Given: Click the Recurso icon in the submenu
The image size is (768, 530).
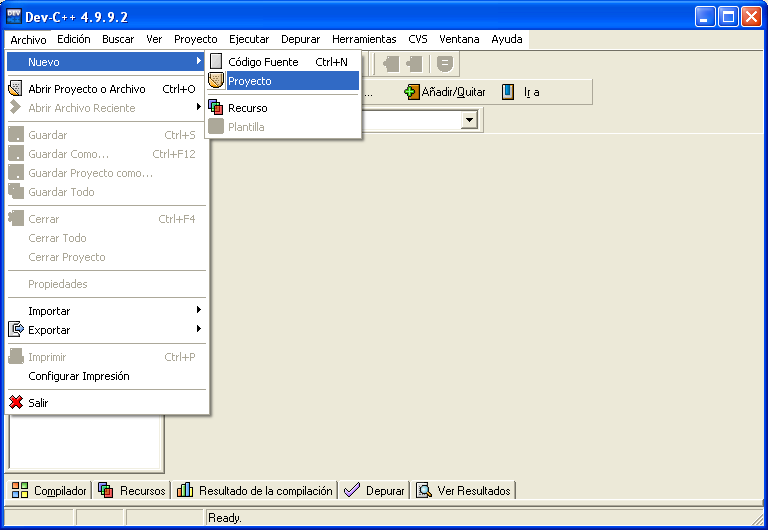Looking at the screenshot, I should pos(216,107).
